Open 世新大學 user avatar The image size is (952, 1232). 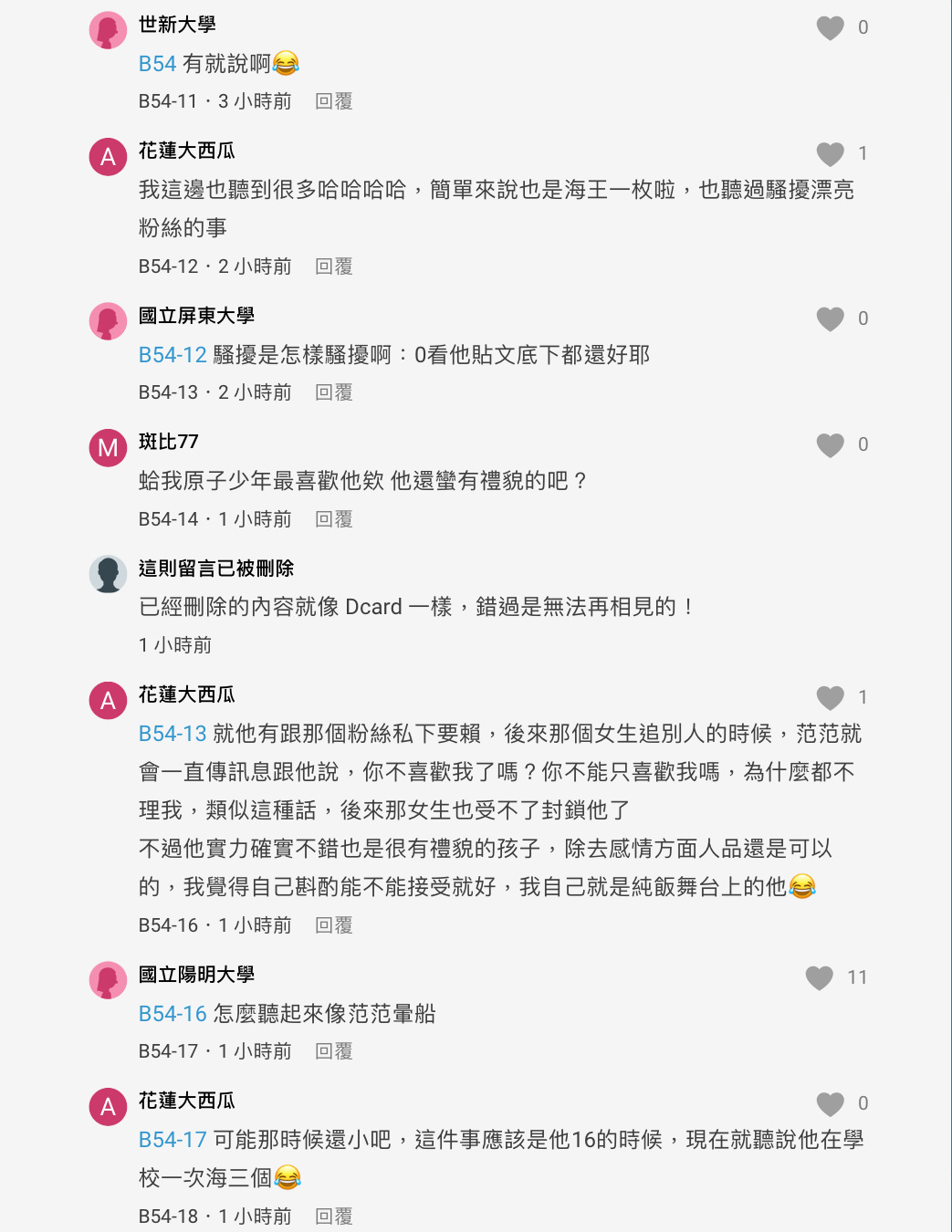click(108, 30)
